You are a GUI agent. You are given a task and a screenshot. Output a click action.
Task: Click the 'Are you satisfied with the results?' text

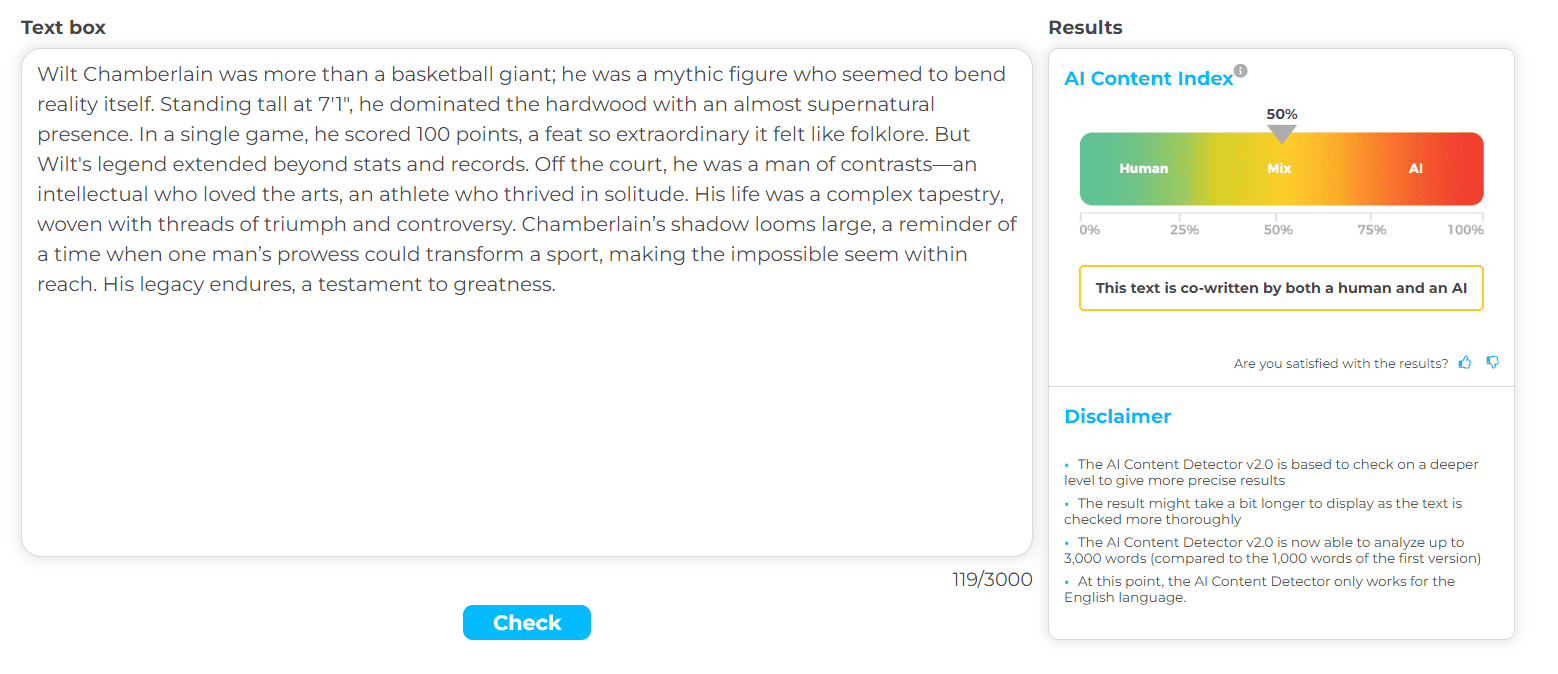1341,364
